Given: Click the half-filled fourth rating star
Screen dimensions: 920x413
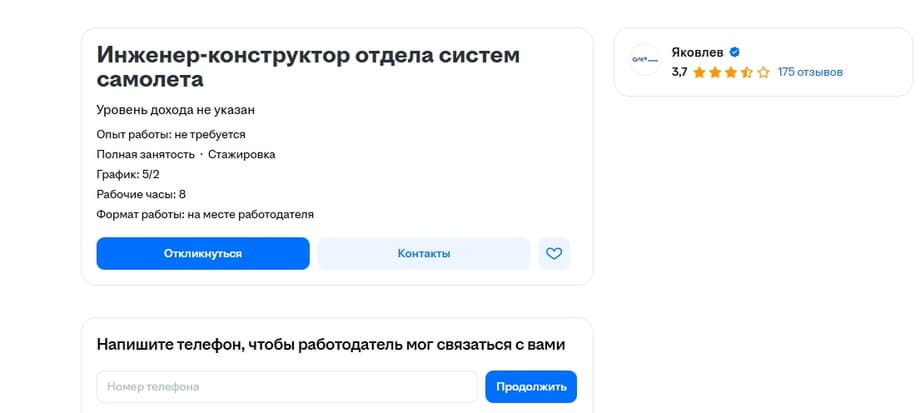Looking at the screenshot, I should point(747,72).
